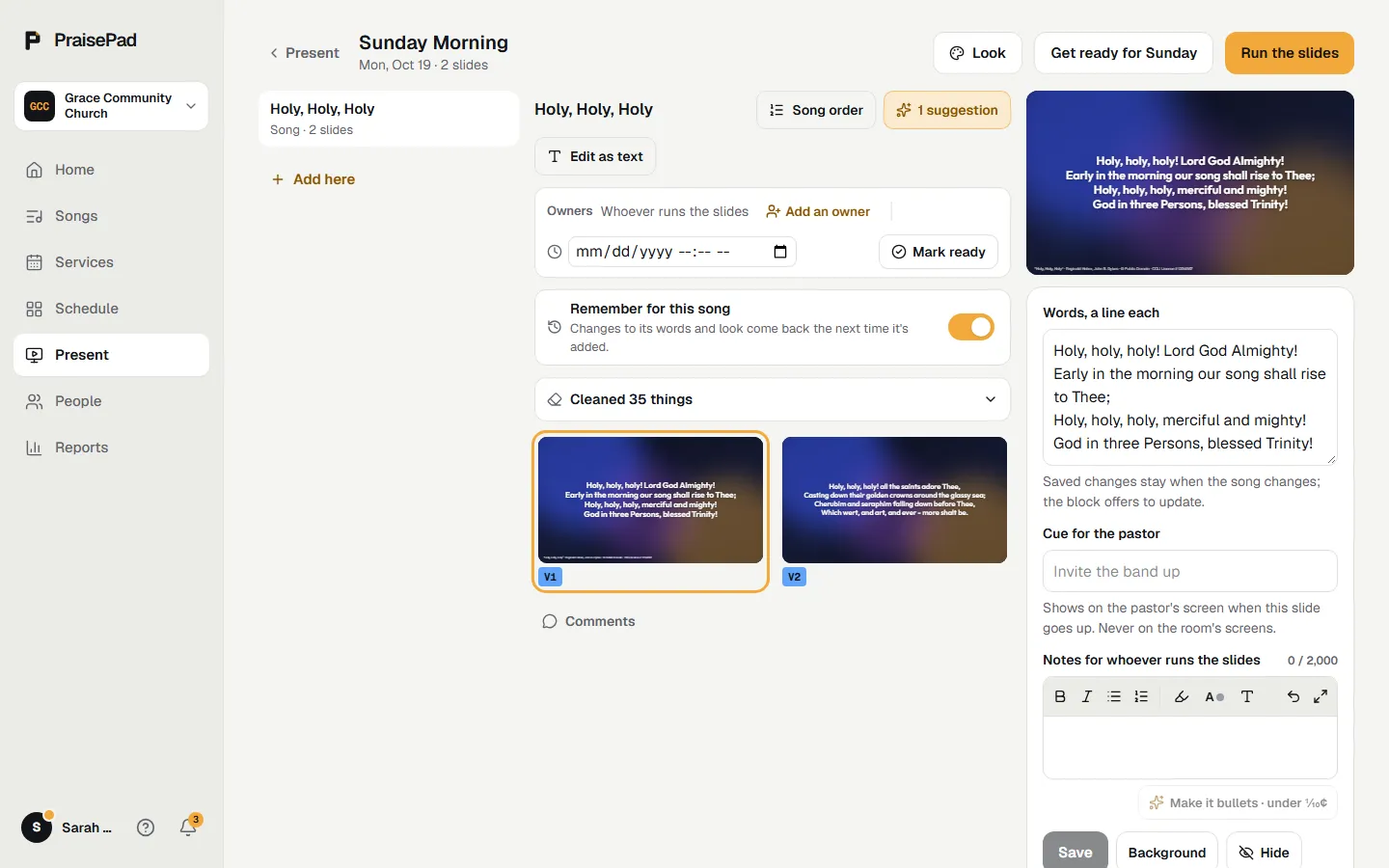Click Get ready for Sunday
This screenshot has height=868, width=1389.
(x=1124, y=53)
